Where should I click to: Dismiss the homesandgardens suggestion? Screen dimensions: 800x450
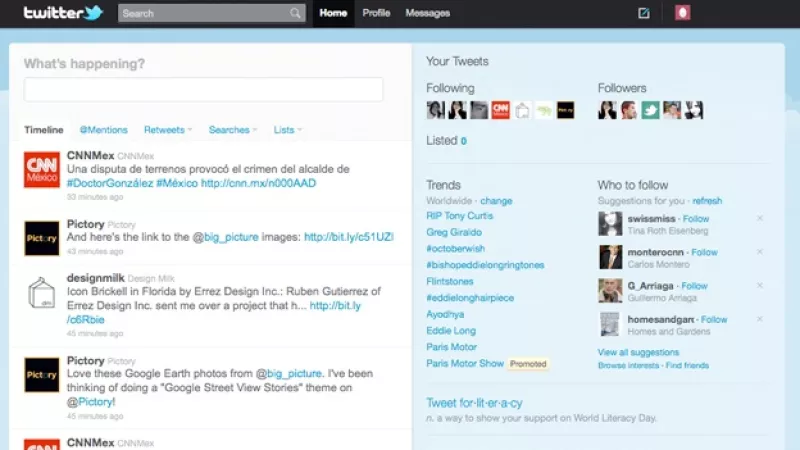tap(760, 319)
